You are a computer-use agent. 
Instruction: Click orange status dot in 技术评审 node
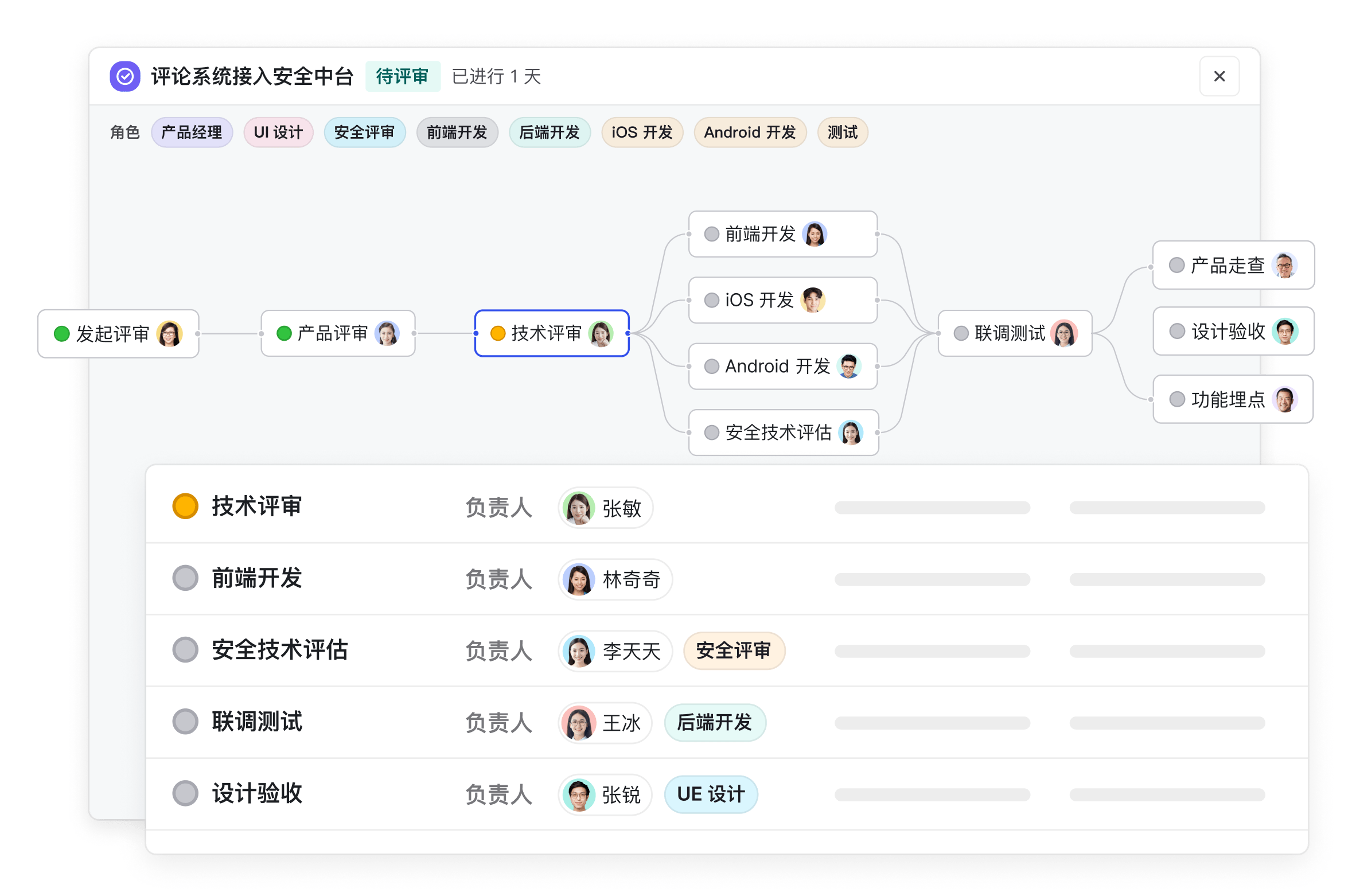(498, 333)
